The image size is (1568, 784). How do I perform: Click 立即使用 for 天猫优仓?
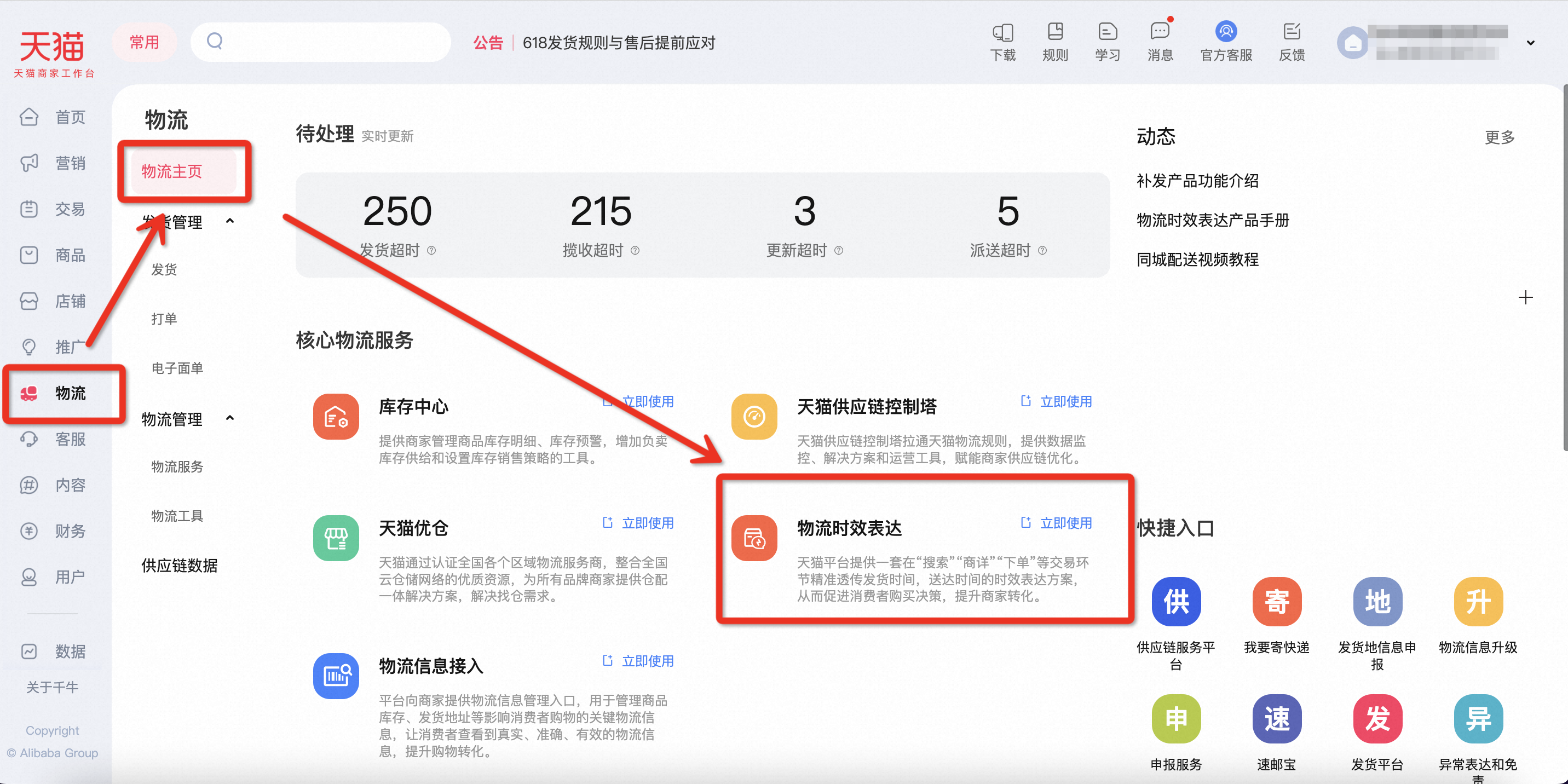638,523
